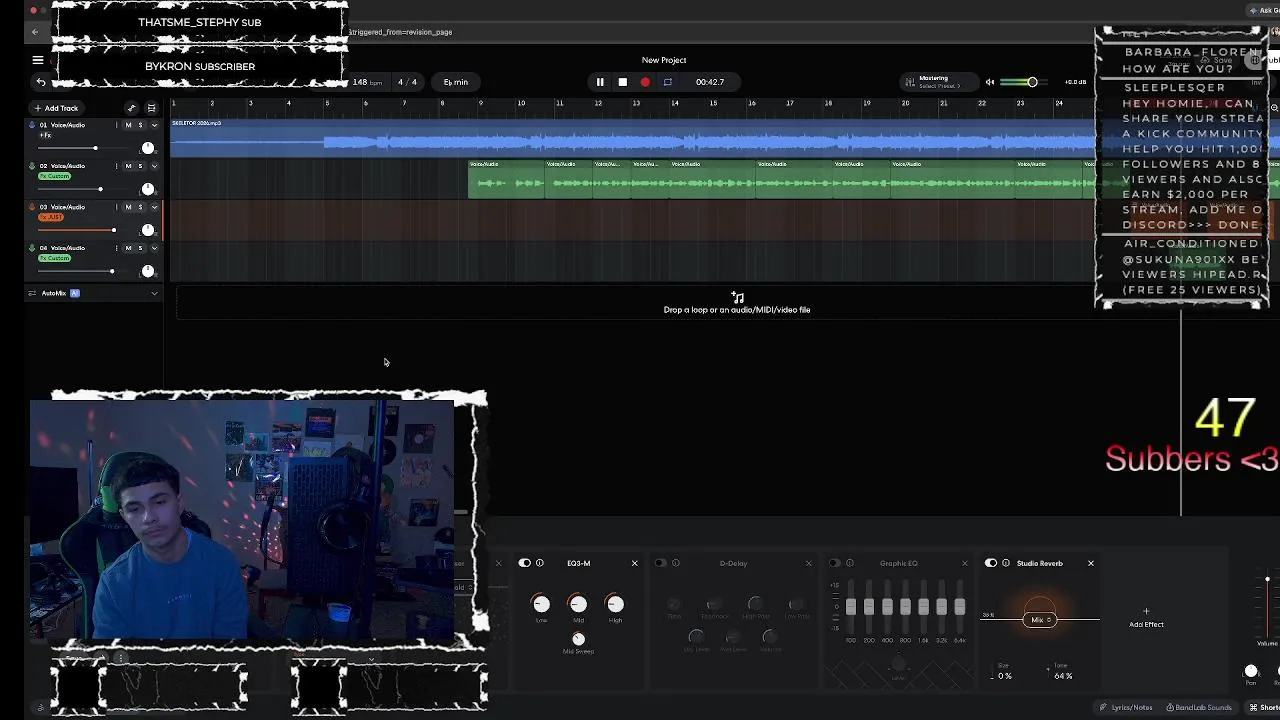Click the 00:42.7 time display

(710, 82)
